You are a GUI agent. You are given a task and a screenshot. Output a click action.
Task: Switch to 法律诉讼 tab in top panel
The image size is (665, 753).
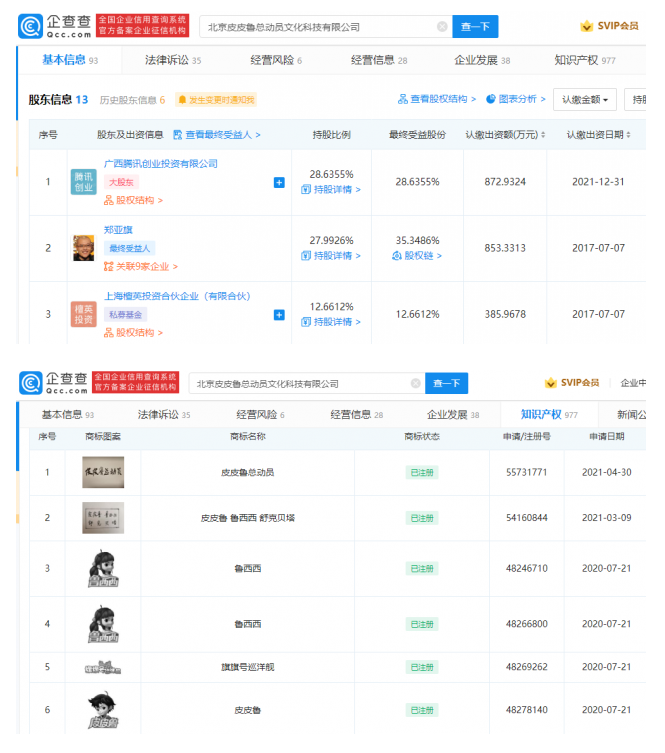[173, 60]
